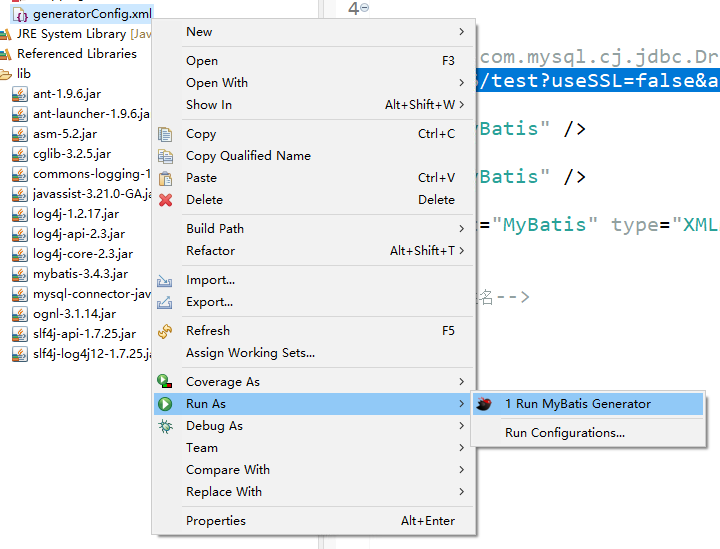720x549 pixels.
Task: Click the Referenced Libraries node
Action: click(x=76, y=54)
